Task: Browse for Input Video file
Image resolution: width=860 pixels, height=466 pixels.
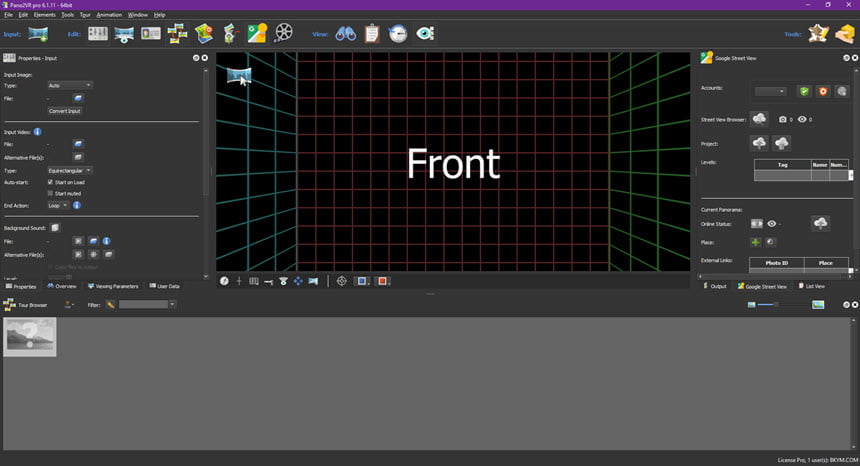Action: 78,144
